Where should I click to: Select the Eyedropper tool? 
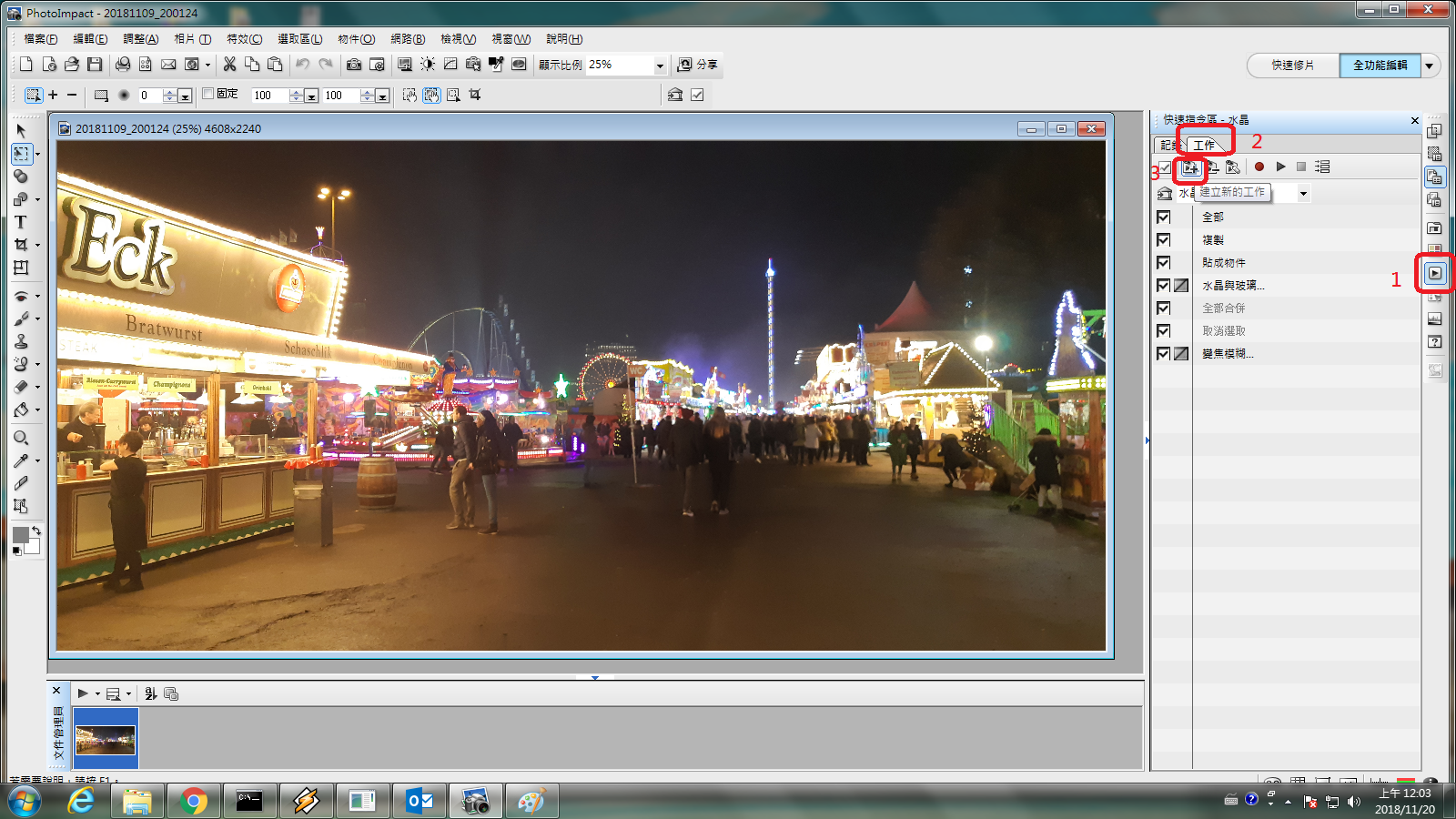[20, 460]
